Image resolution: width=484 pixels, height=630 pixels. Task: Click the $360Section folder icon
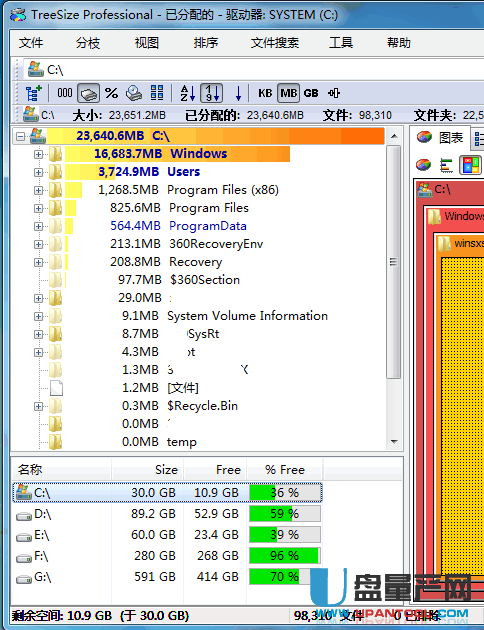(x=55, y=280)
